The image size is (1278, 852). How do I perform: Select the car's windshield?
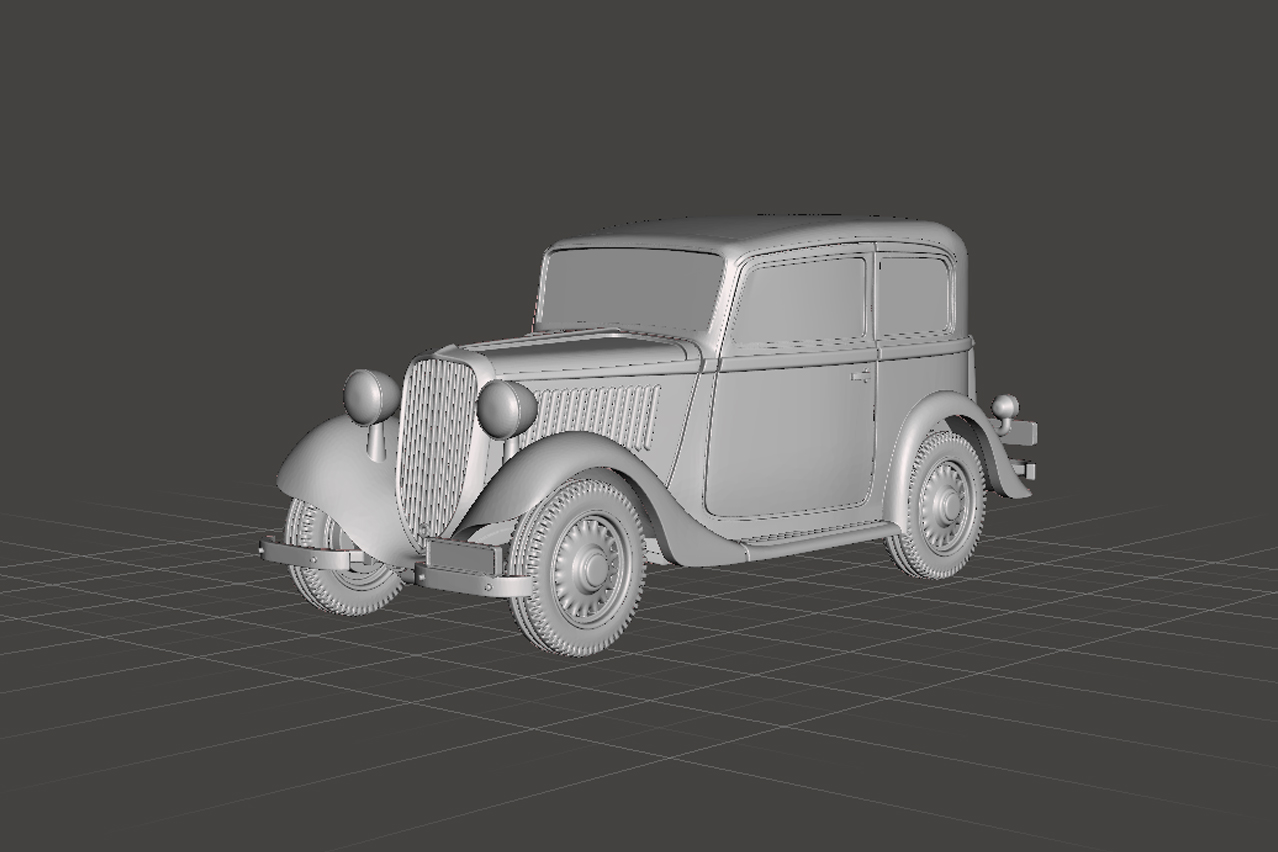(x=630, y=288)
